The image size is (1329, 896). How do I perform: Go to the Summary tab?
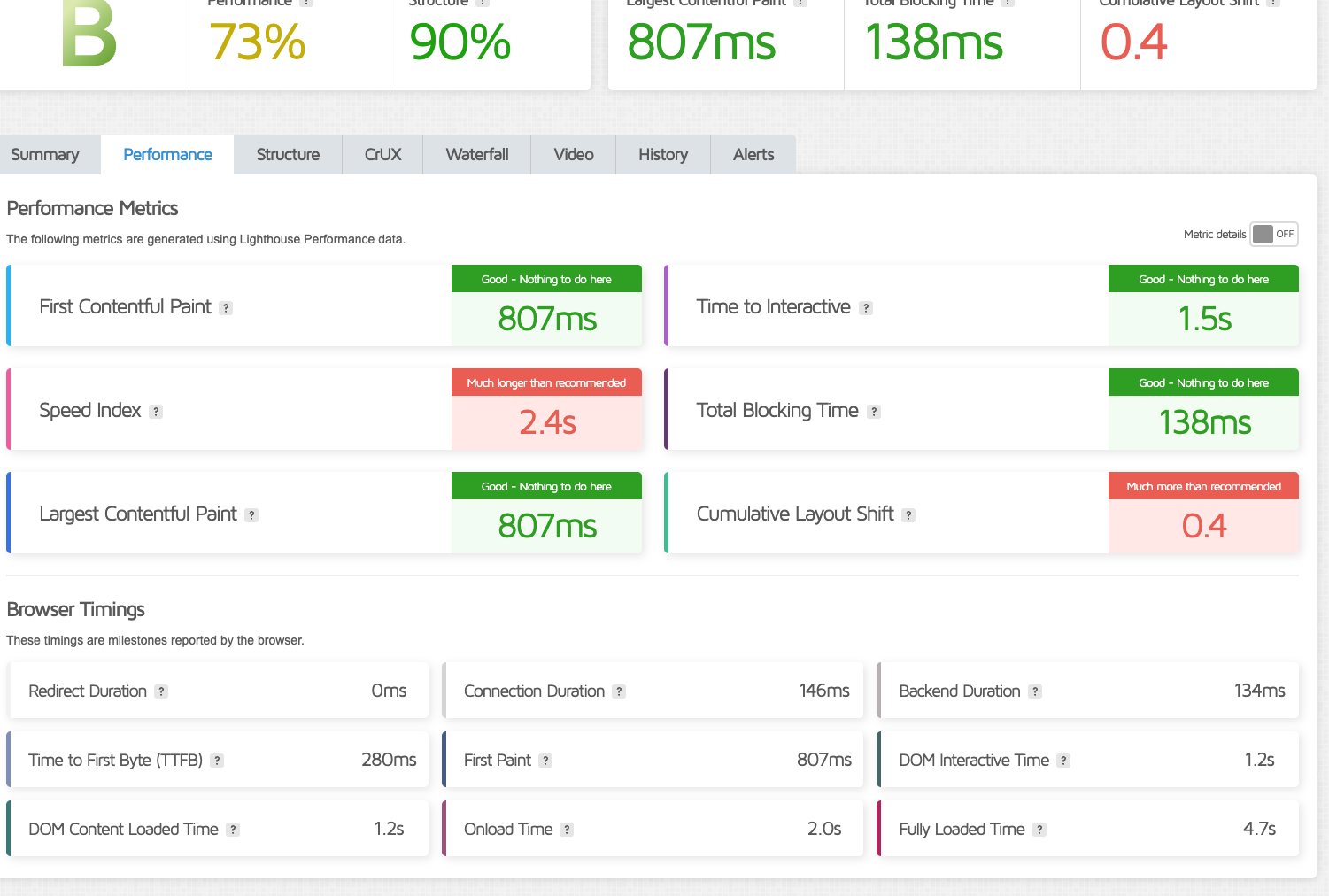45,155
